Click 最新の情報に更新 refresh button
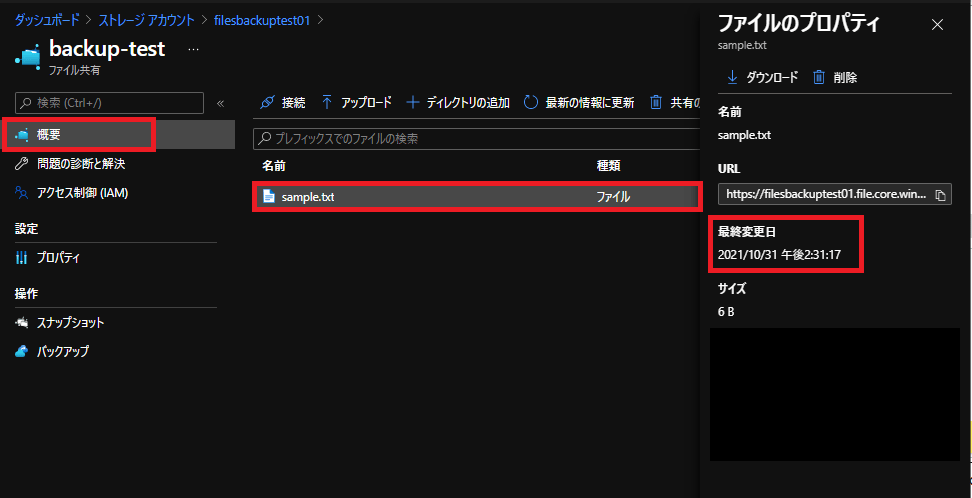The height and width of the screenshot is (498, 972). tap(579, 103)
